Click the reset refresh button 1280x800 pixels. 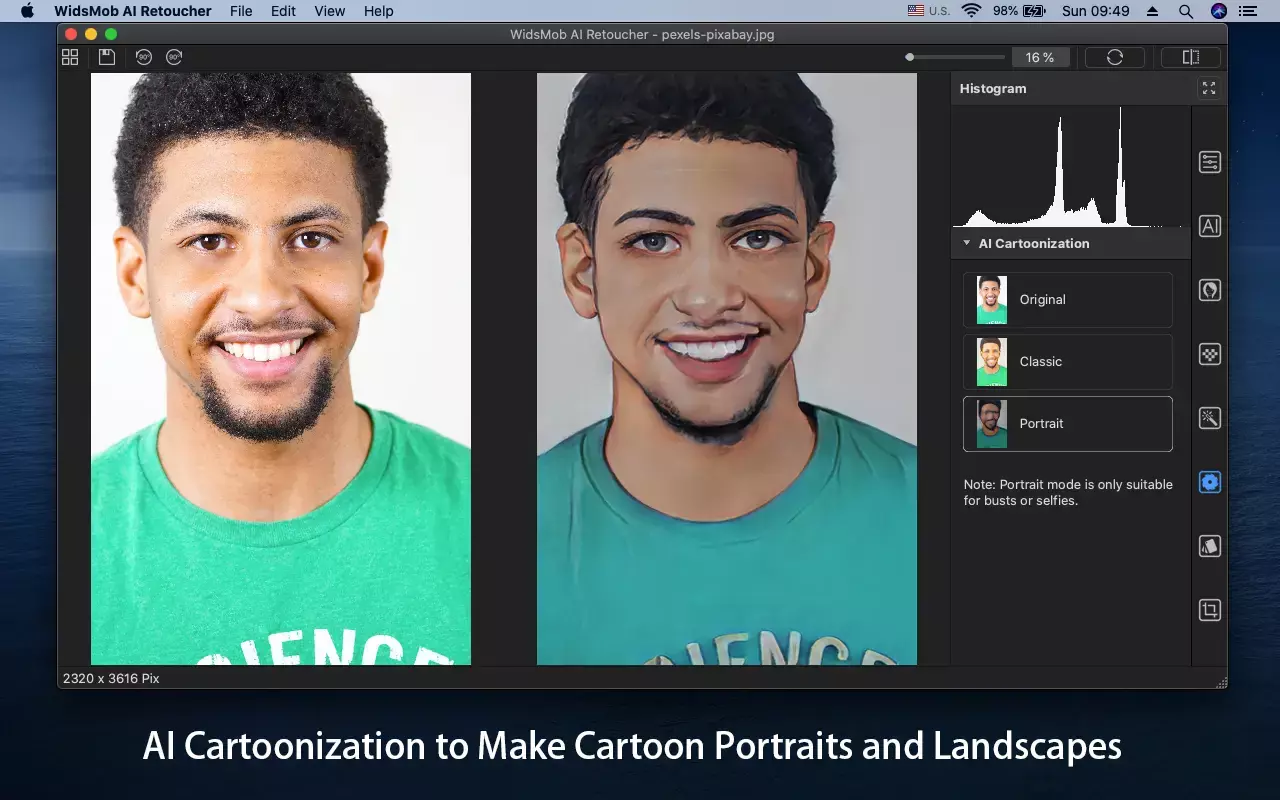[x=1114, y=58]
